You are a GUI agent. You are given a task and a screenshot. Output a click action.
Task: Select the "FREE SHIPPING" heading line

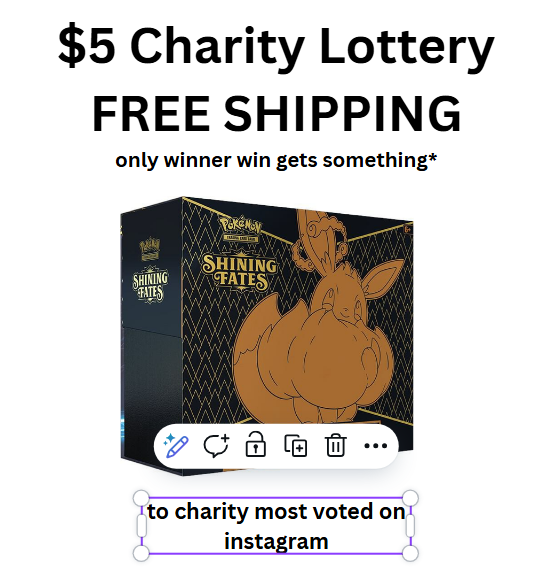tap(276, 113)
